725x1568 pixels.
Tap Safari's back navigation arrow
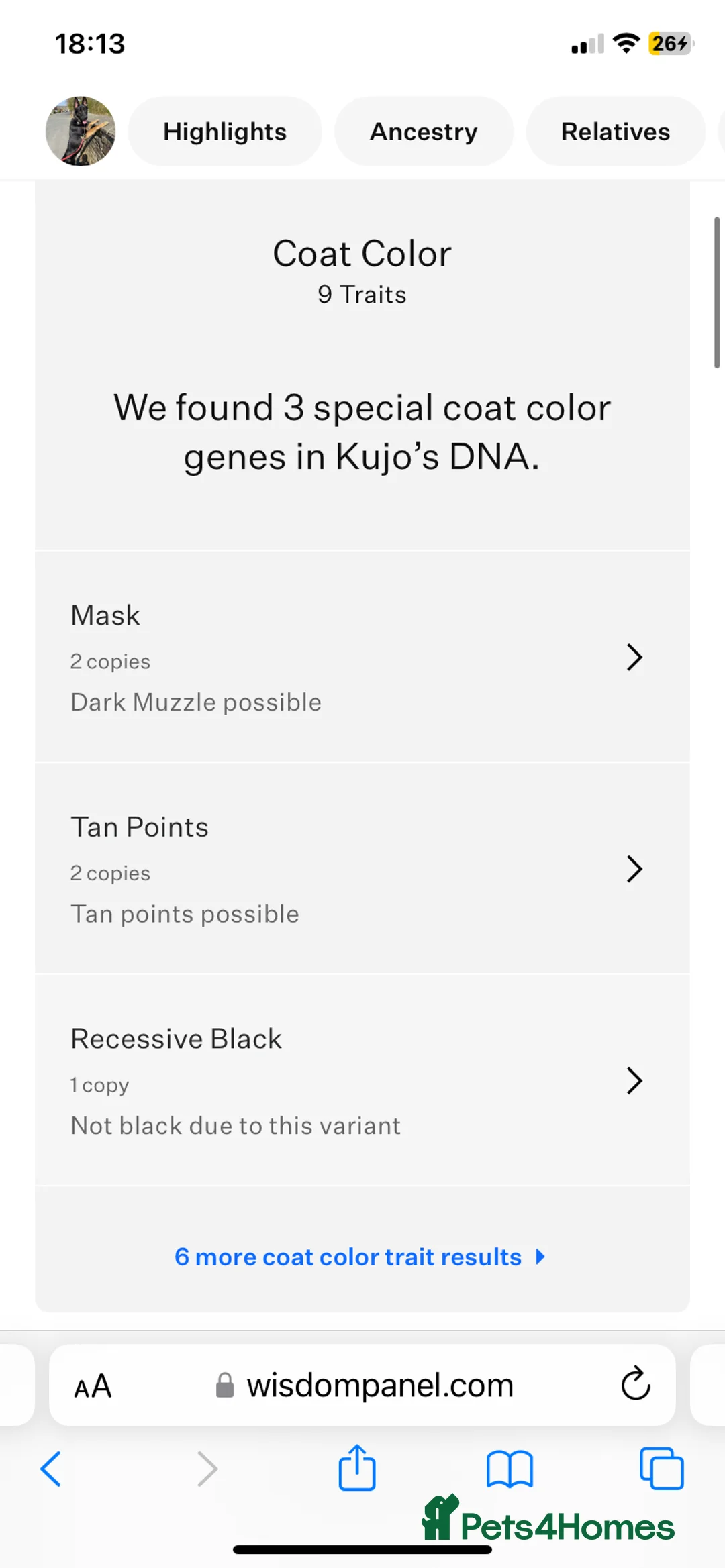51,1468
